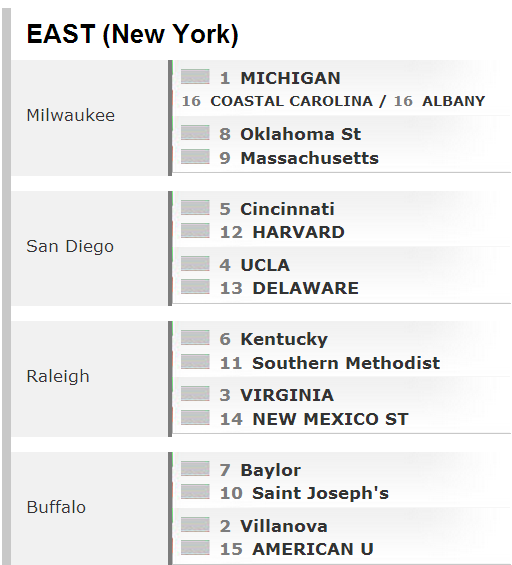This screenshot has height=565, width=512.
Task: Click the logo placeholder next to Harvard
Action: pyautogui.click(x=195, y=231)
